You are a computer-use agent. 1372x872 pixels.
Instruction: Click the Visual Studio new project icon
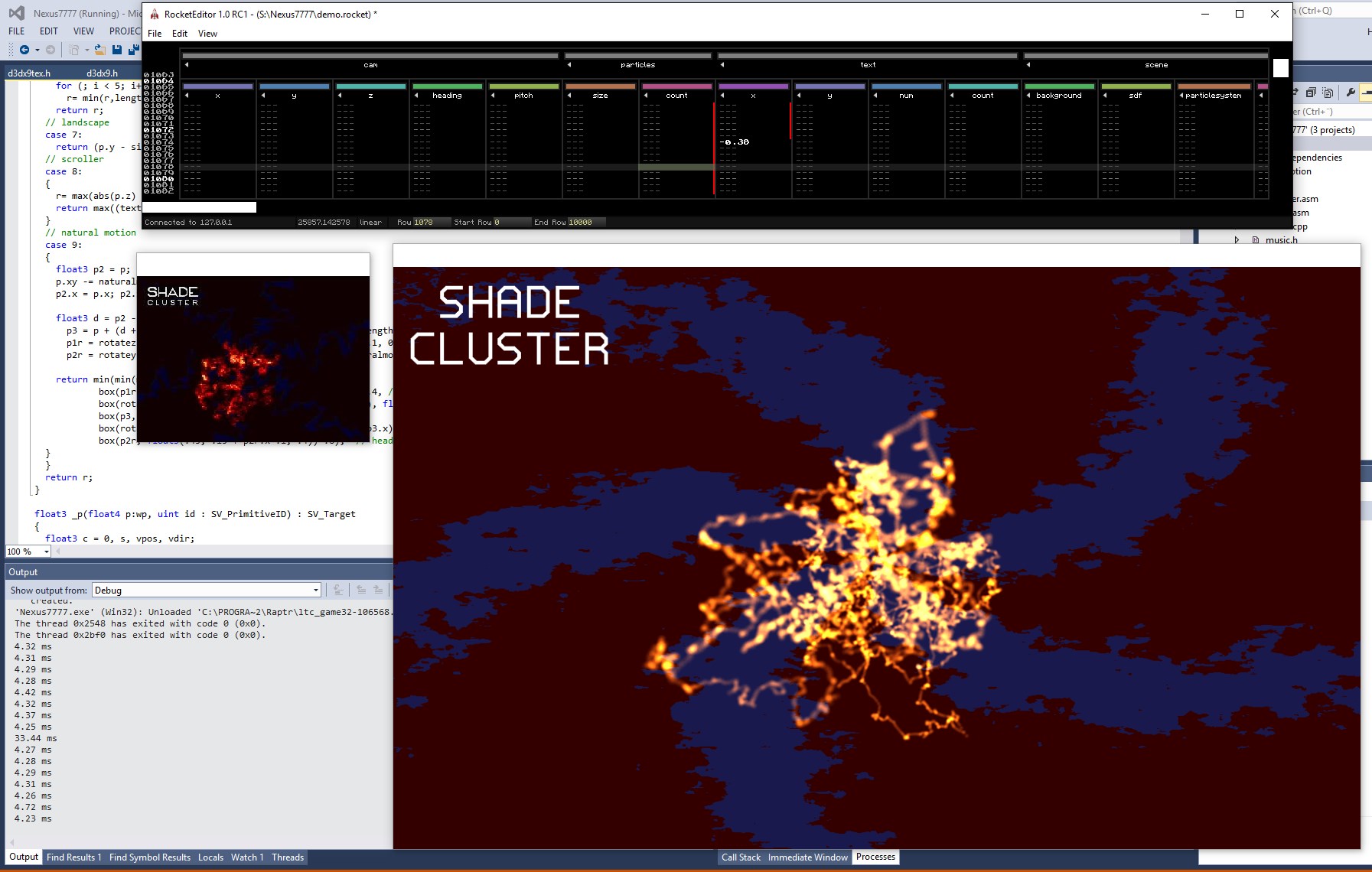[x=74, y=50]
